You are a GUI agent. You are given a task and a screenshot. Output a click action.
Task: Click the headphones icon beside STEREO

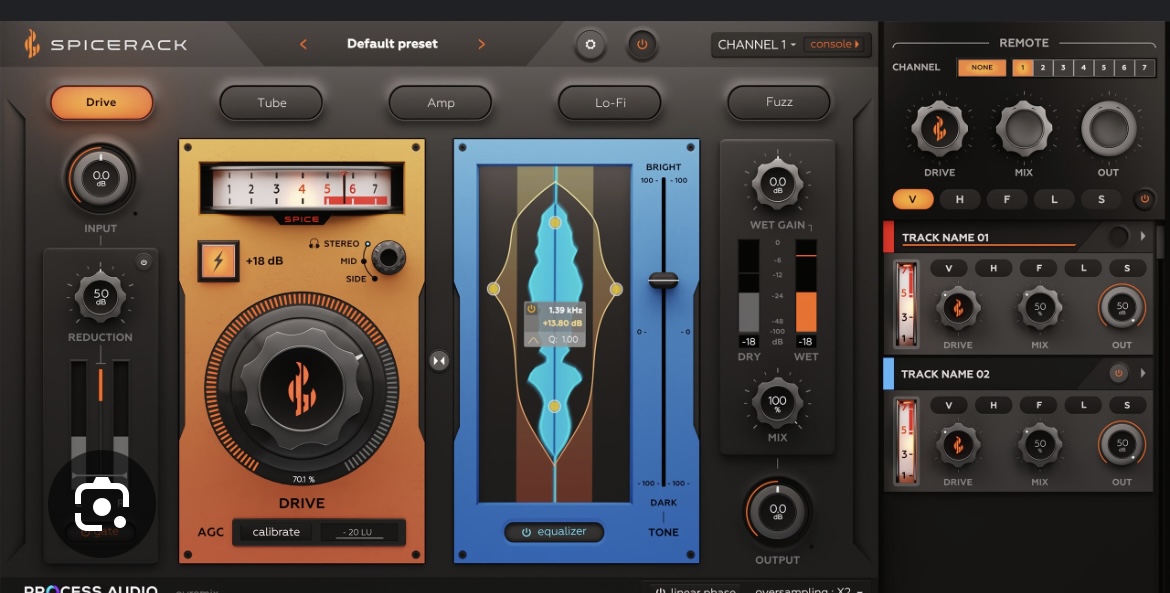(314, 244)
